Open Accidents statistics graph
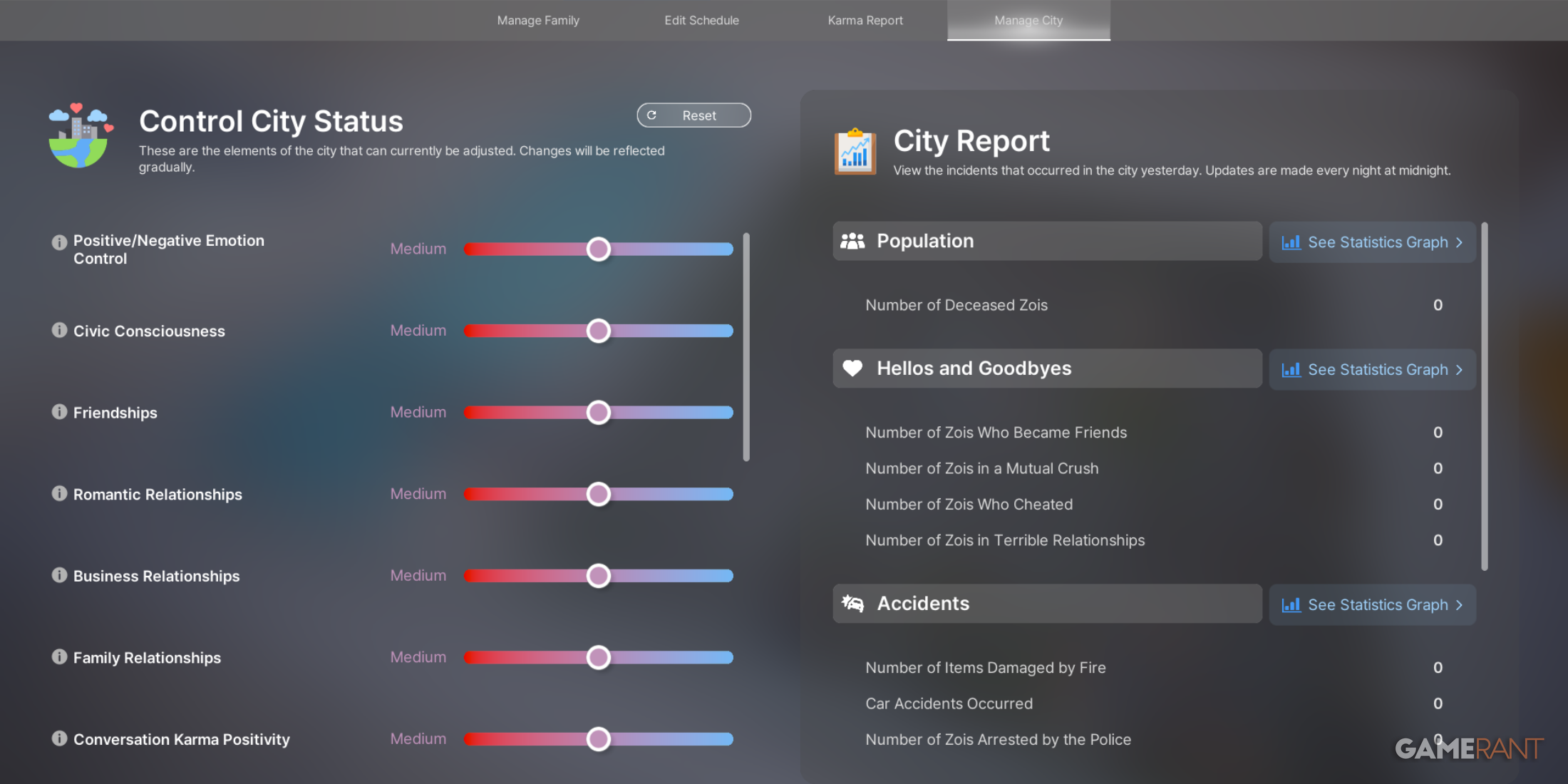The width and height of the screenshot is (1568, 784). [x=1372, y=605]
